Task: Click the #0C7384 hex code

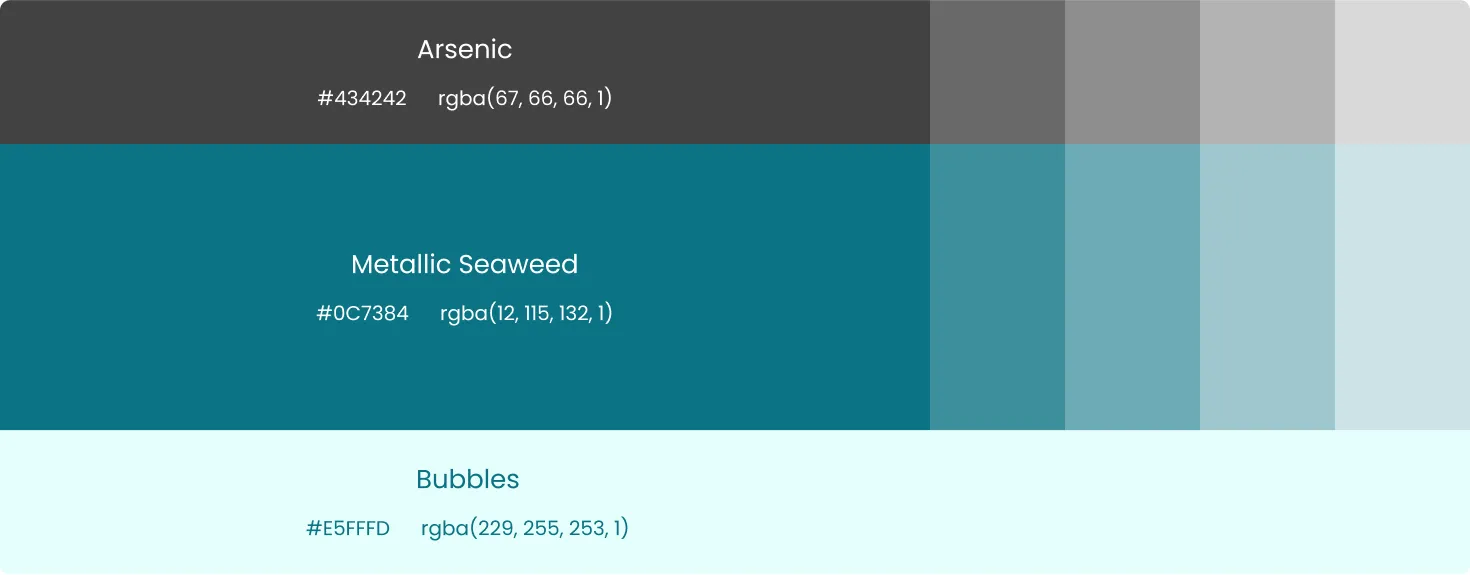Action: point(362,313)
